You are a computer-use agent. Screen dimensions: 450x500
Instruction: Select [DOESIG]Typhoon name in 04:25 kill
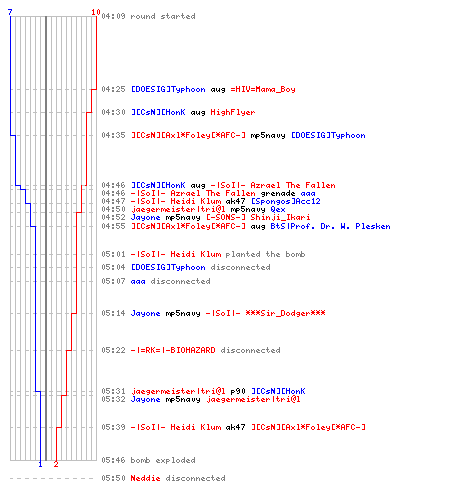click(x=168, y=89)
